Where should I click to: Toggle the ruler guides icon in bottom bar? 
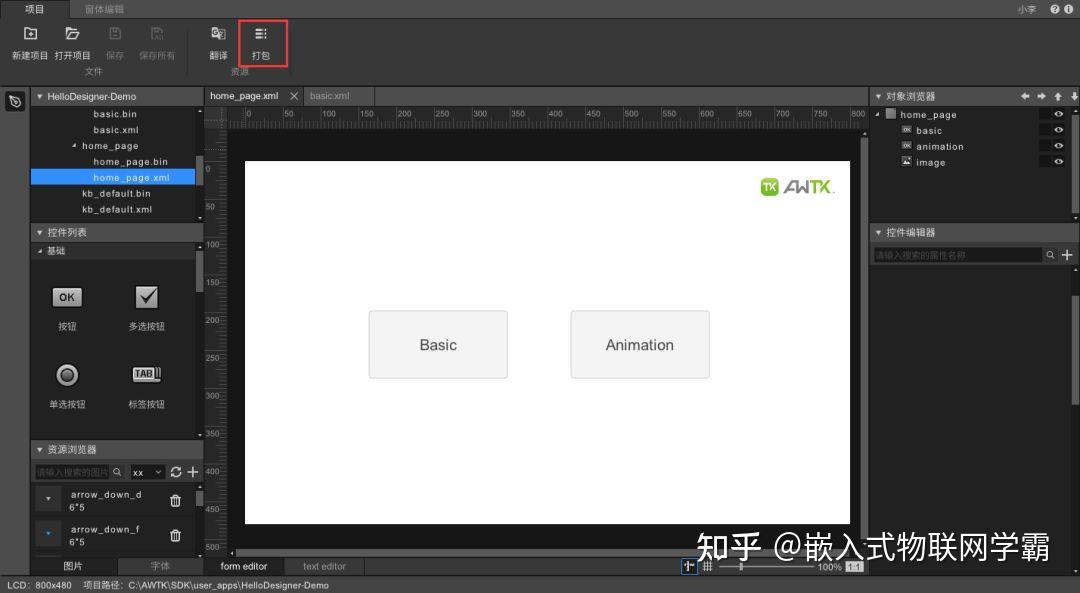689,566
